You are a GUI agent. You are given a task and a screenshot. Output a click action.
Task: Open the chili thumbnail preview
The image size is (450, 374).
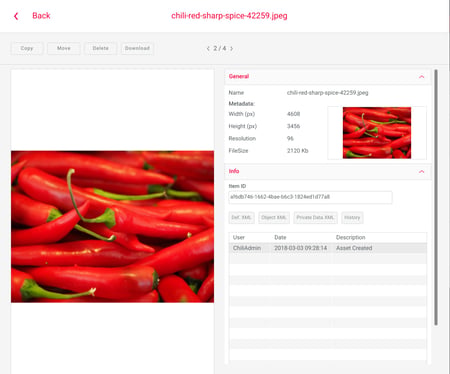(377, 133)
